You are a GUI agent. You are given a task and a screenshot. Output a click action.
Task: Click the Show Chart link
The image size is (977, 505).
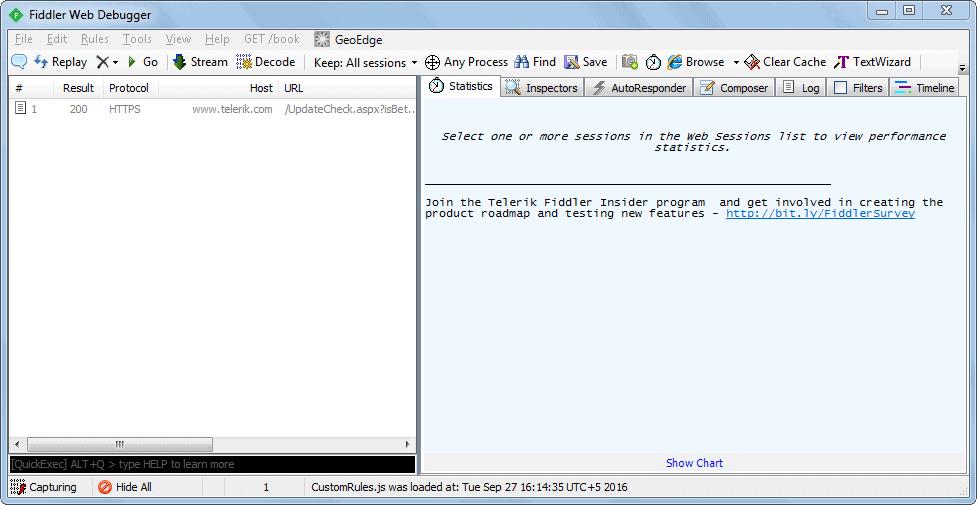coord(694,463)
